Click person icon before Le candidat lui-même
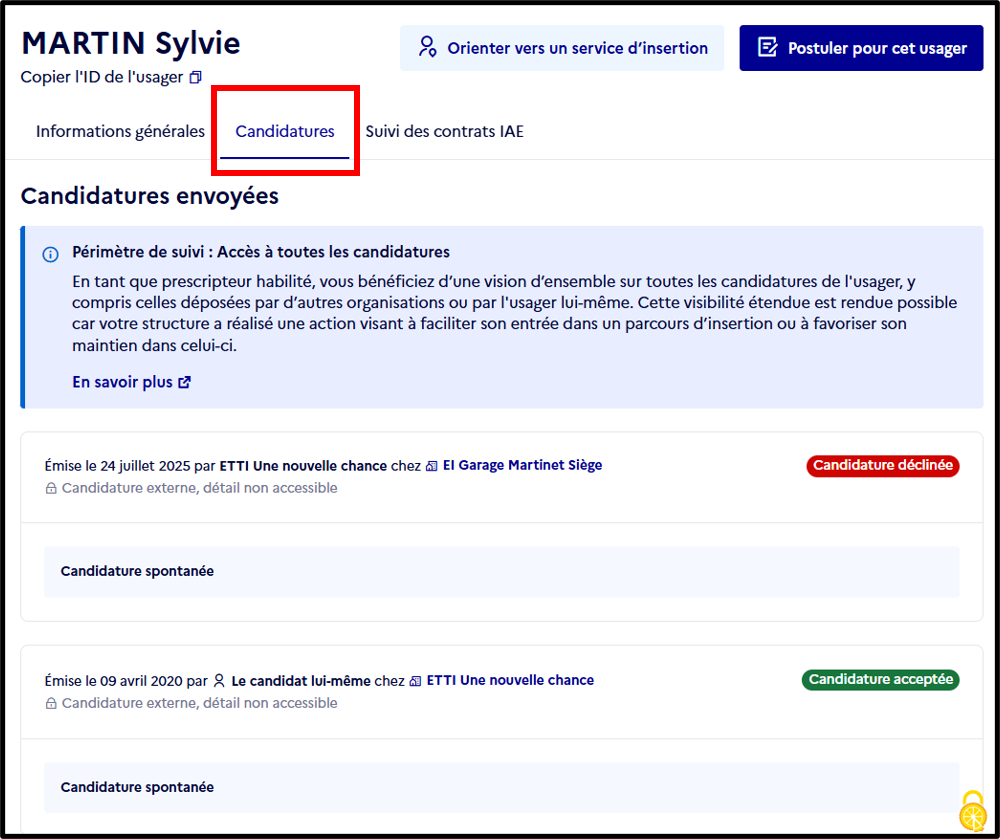Viewport: 1000px width, 839px height. (x=219, y=681)
